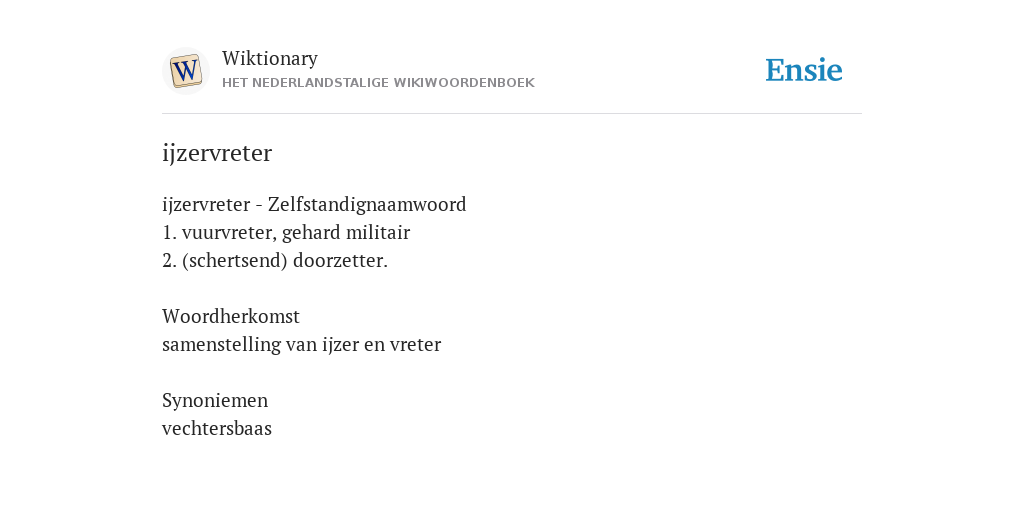Click definition 1 'vuurvreter, gehard militair'
The width and height of the screenshot is (1024, 512).
(x=286, y=232)
